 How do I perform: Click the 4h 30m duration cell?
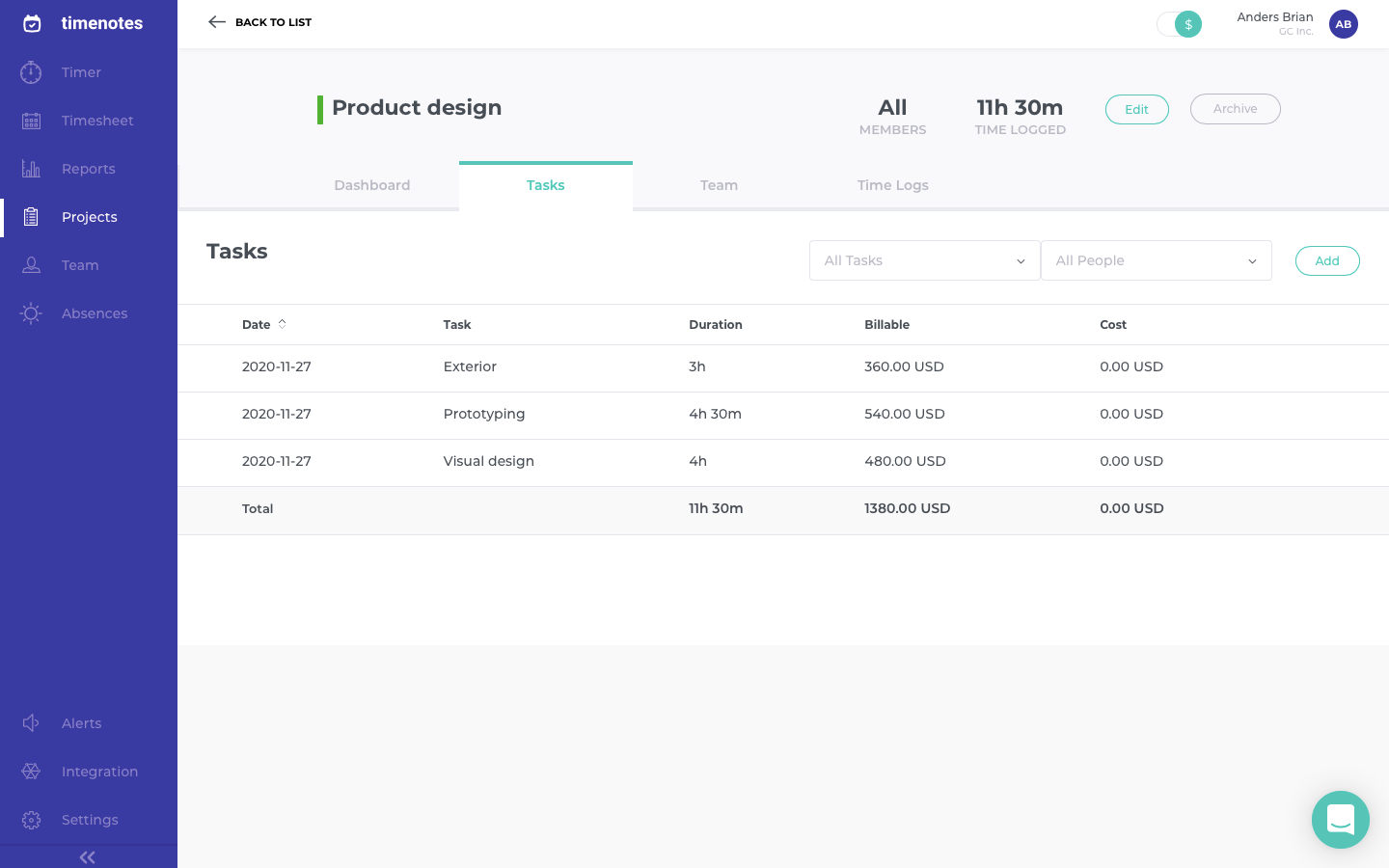pyautogui.click(x=716, y=414)
